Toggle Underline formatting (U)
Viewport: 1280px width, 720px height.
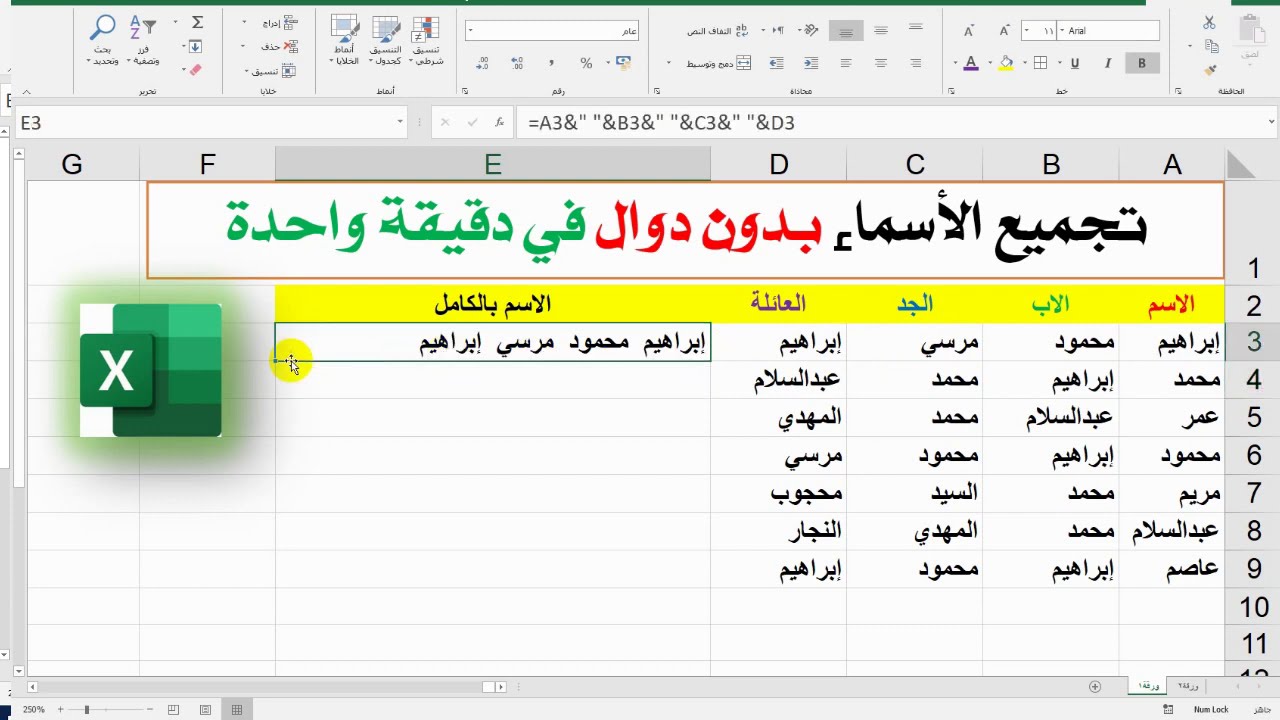(1075, 63)
